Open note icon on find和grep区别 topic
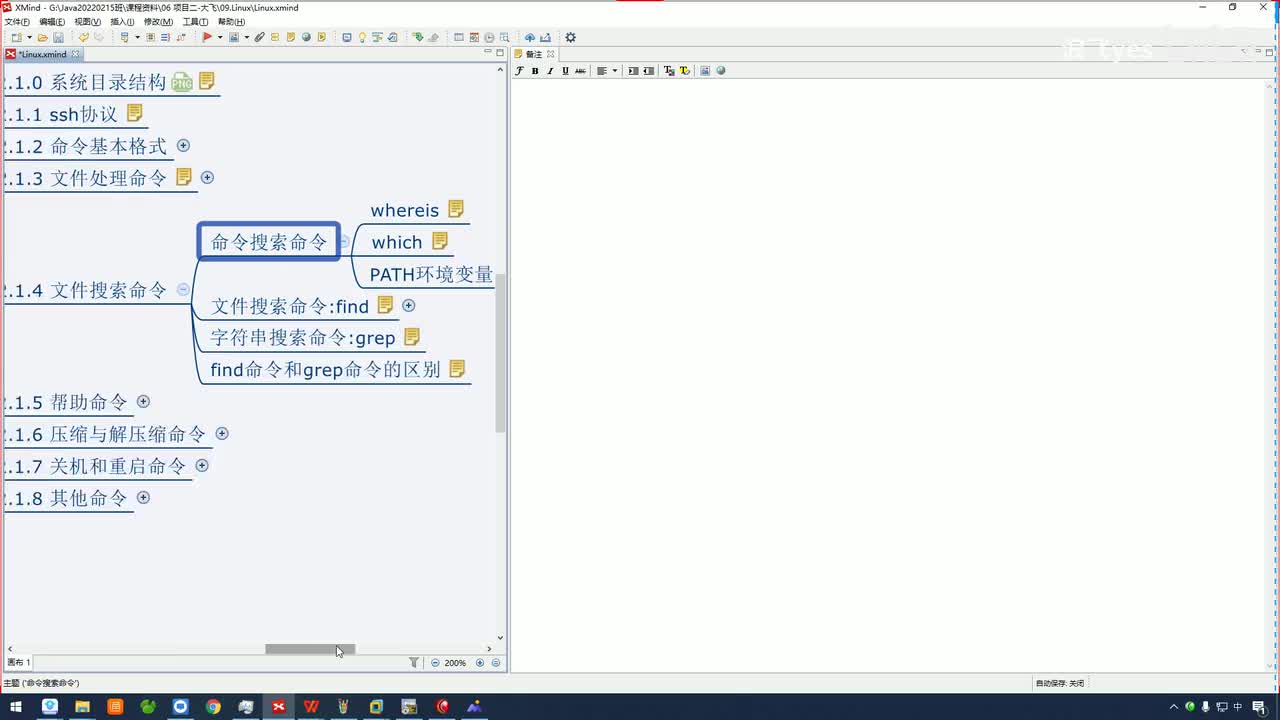This screenshot has width=1280, height=720. point(457,369)
